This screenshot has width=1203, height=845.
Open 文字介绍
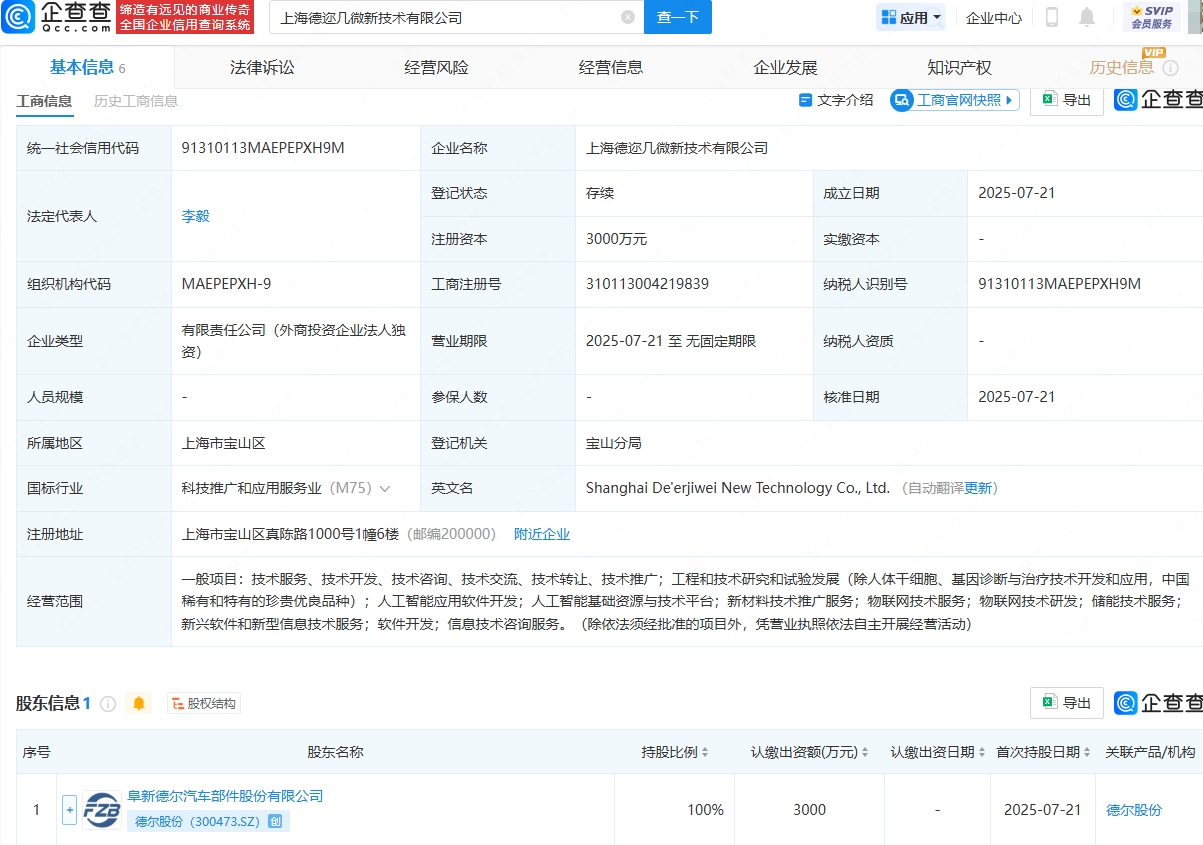click(x=836, y=100)
